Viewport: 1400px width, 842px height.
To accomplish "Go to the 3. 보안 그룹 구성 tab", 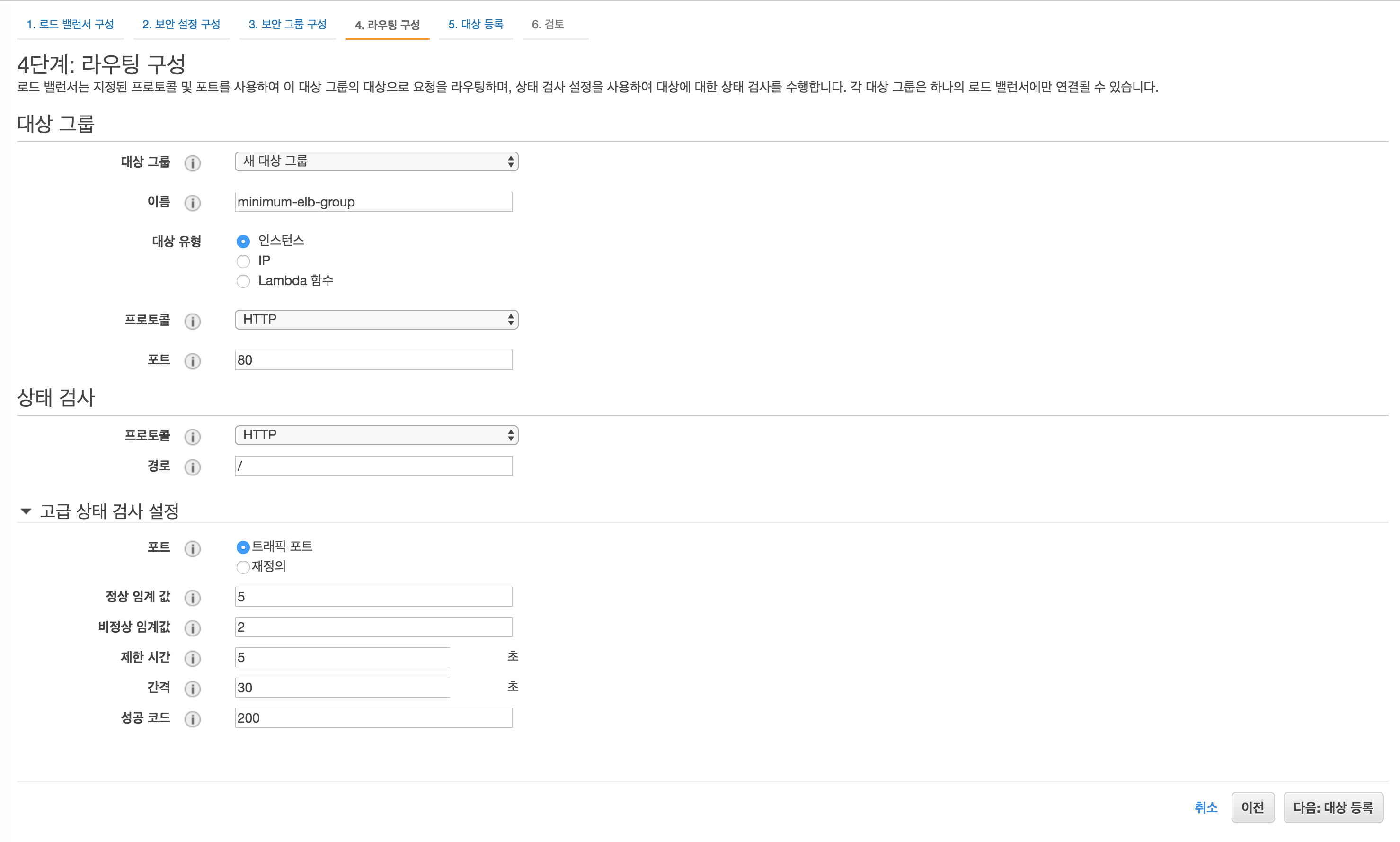I will (x=287, y=25).
